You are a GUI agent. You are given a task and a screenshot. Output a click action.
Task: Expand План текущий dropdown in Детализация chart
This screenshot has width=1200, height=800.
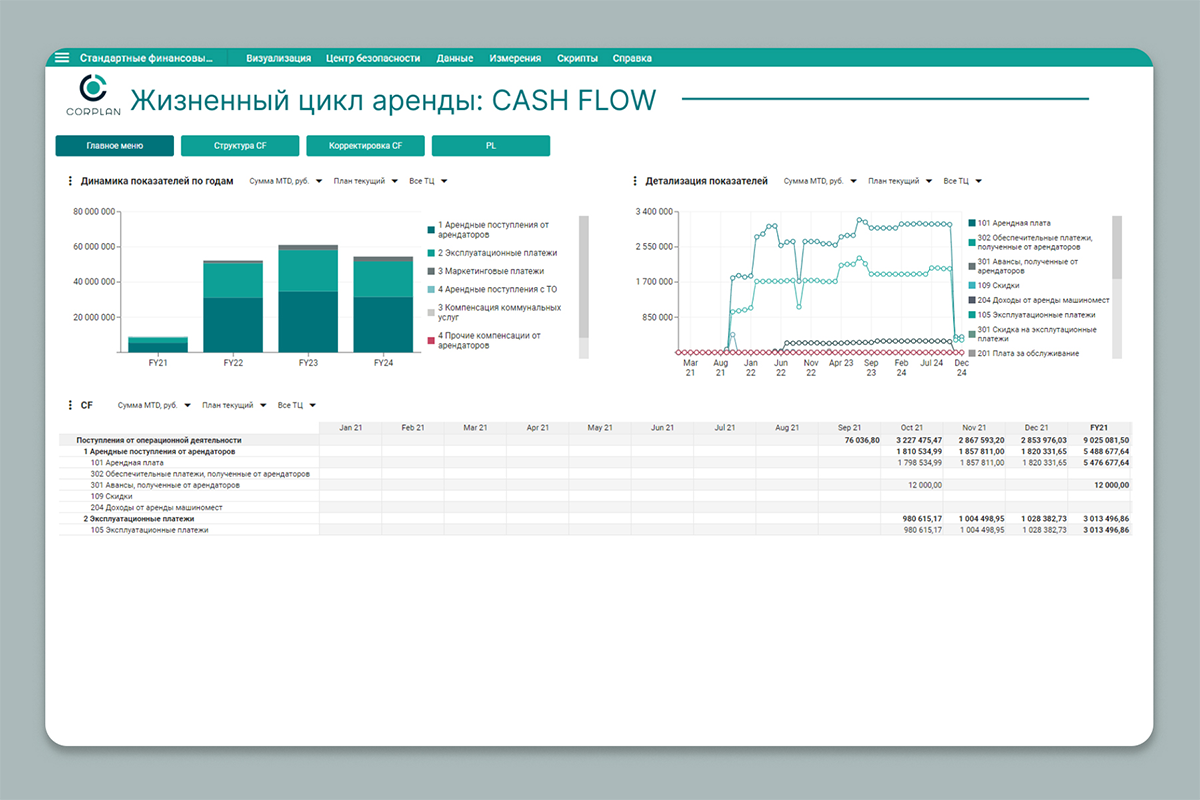coord(899,182)
